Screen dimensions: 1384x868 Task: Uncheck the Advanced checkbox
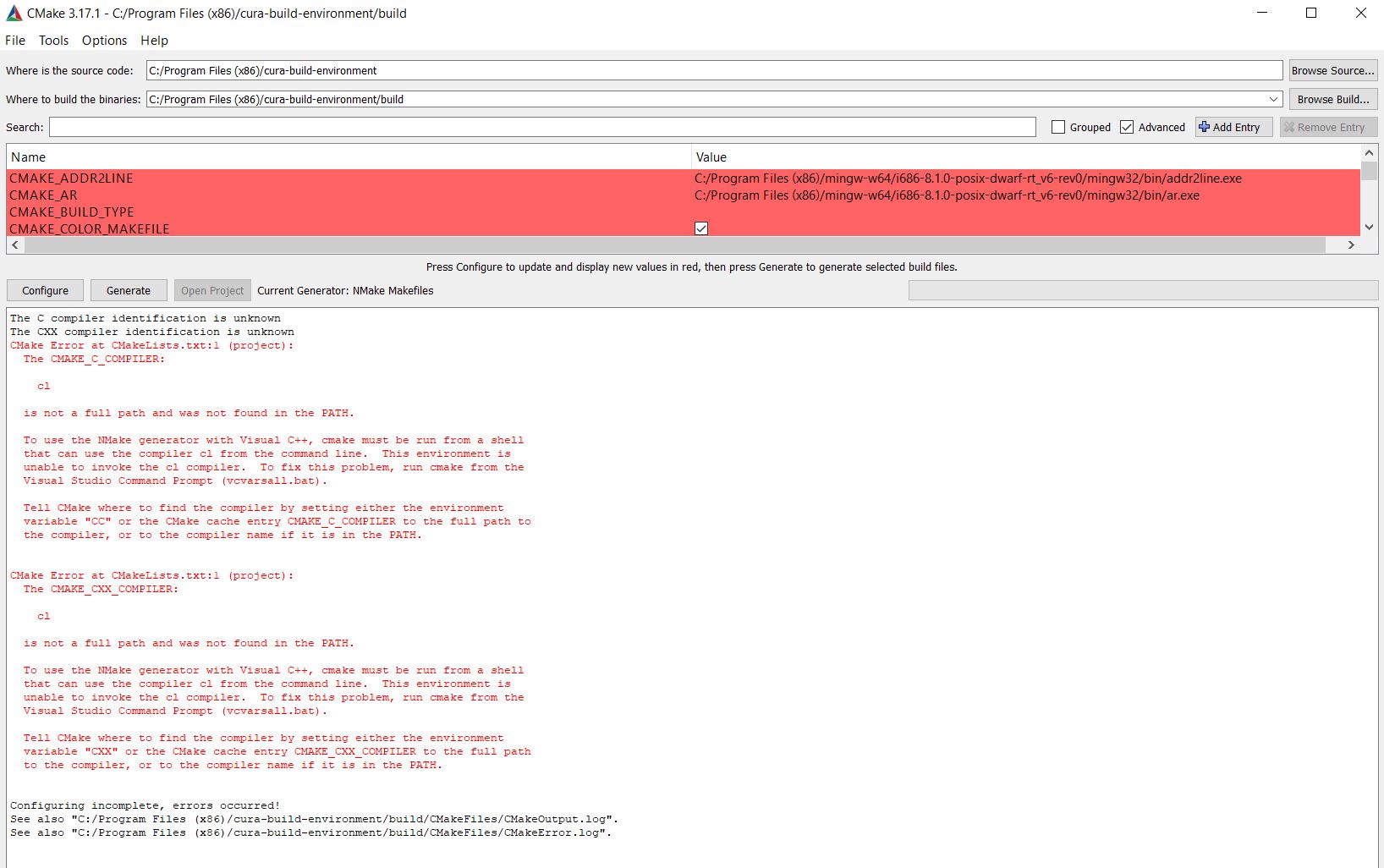click(x=1127, y=127)
